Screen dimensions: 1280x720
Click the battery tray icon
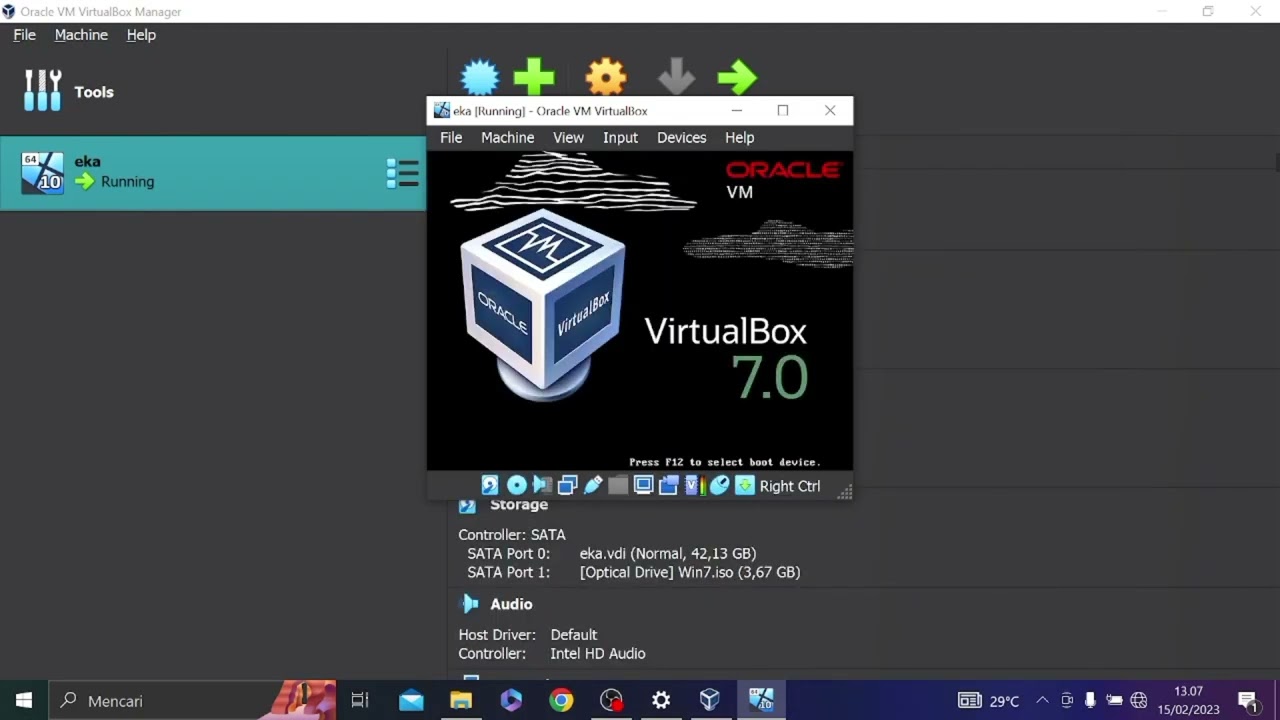coord(1114,701)
